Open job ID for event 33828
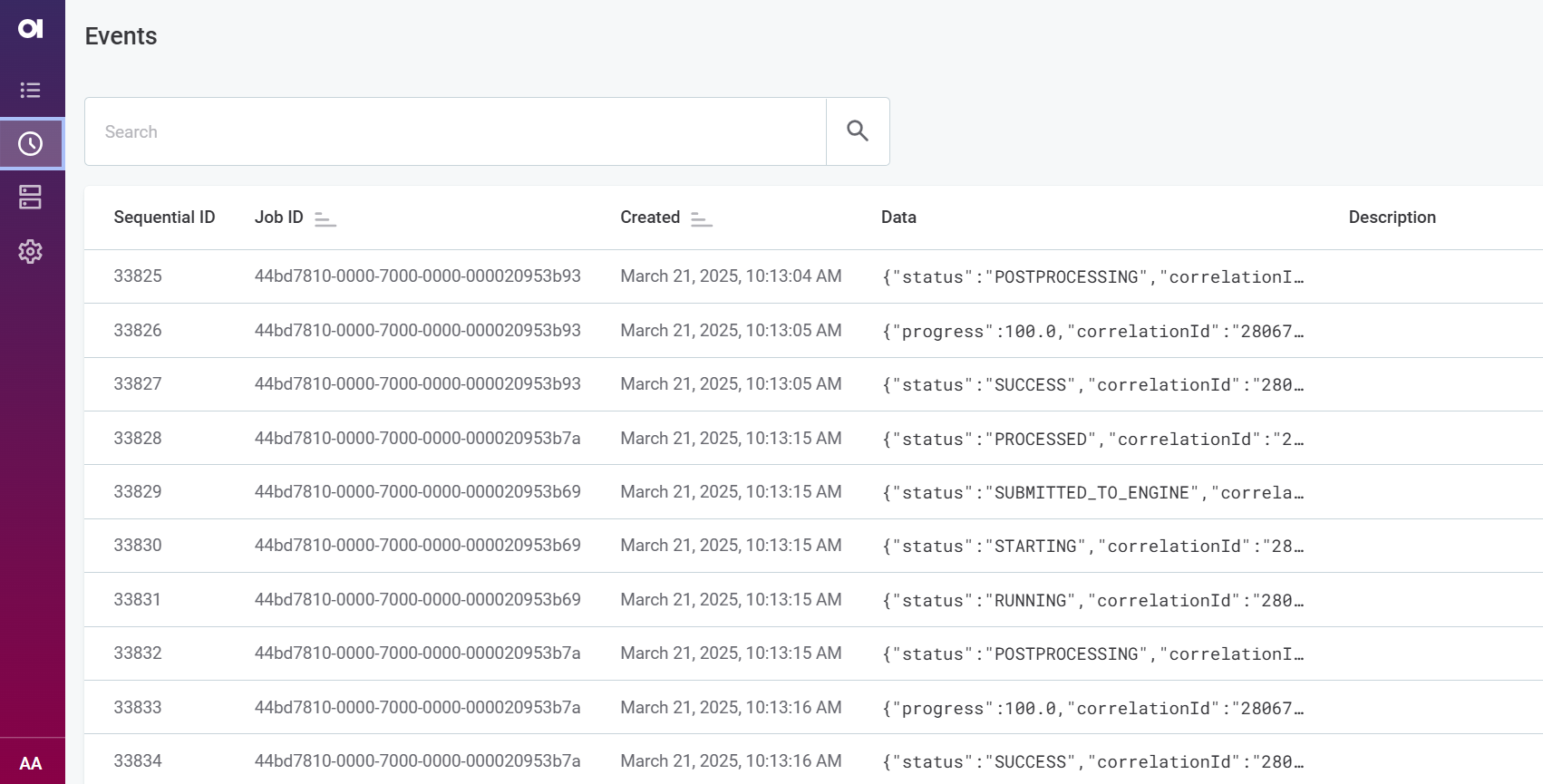Screen dimensions: 1543x784 tap(417, 439)
